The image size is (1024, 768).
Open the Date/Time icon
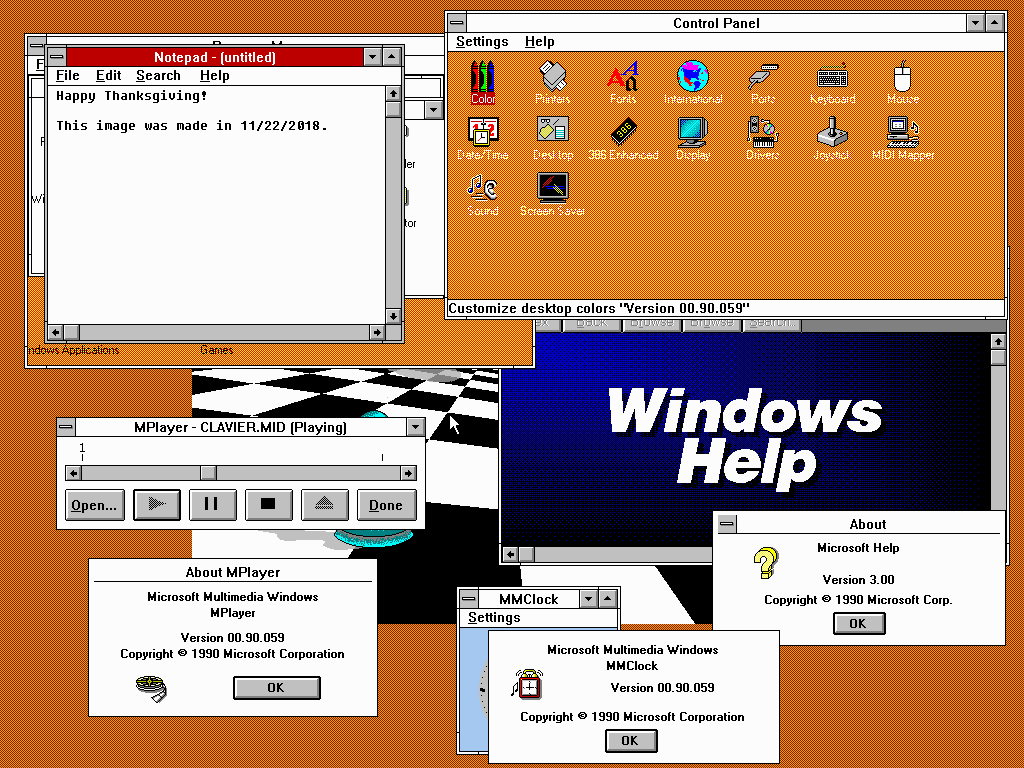(483, 135)
